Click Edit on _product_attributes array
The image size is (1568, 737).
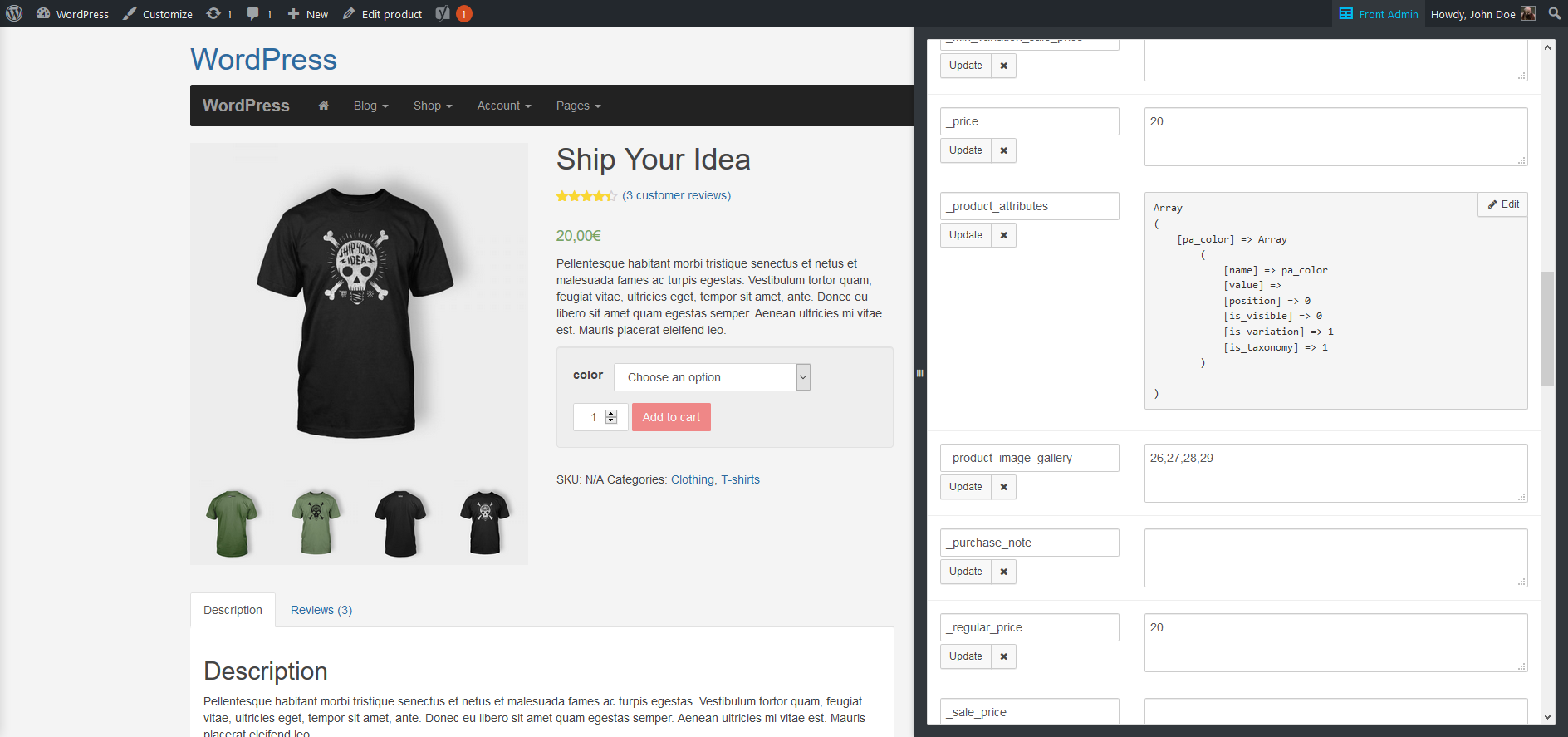coord(1503,204)
